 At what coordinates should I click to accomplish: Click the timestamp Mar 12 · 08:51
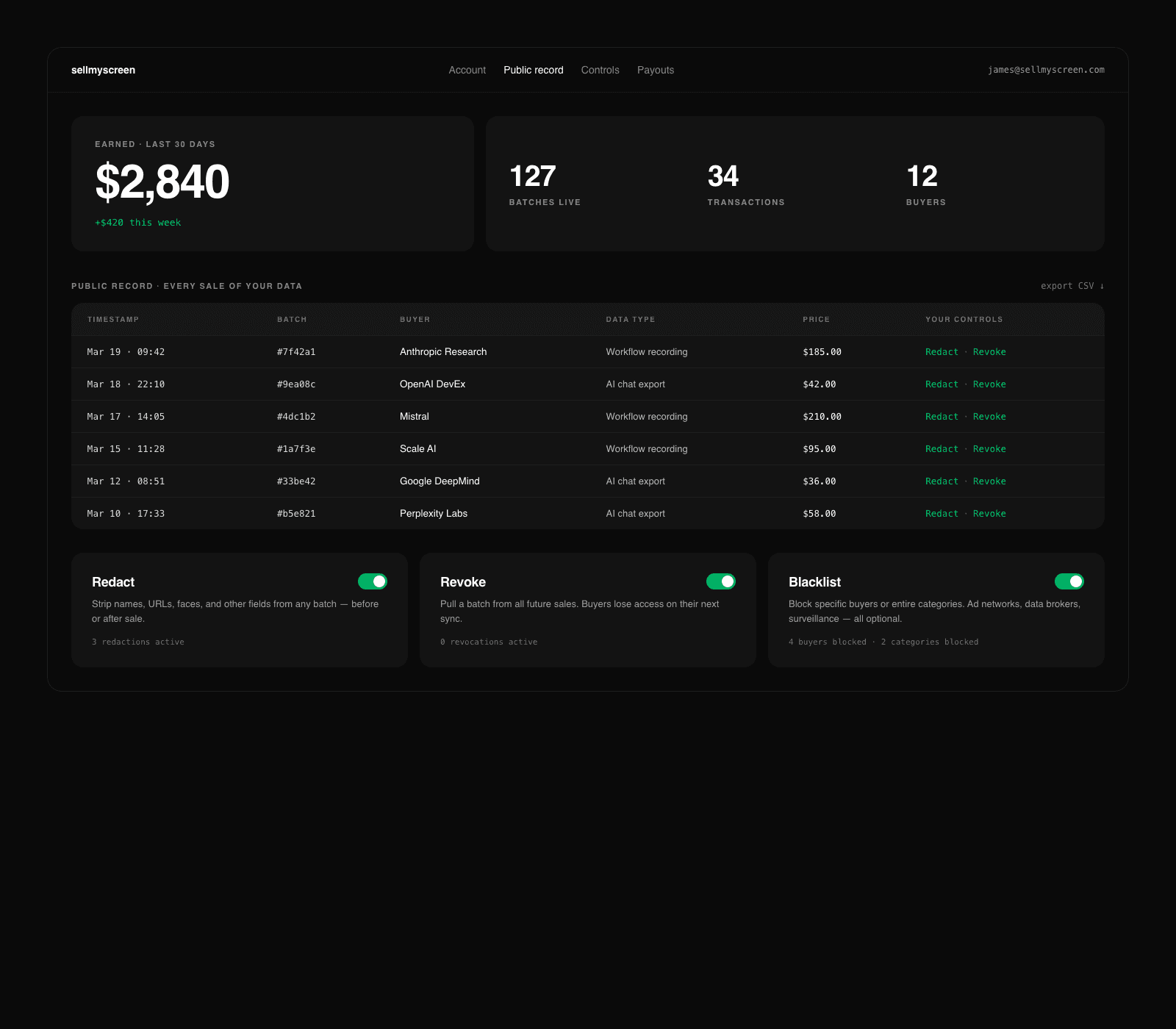coord(126,481)
